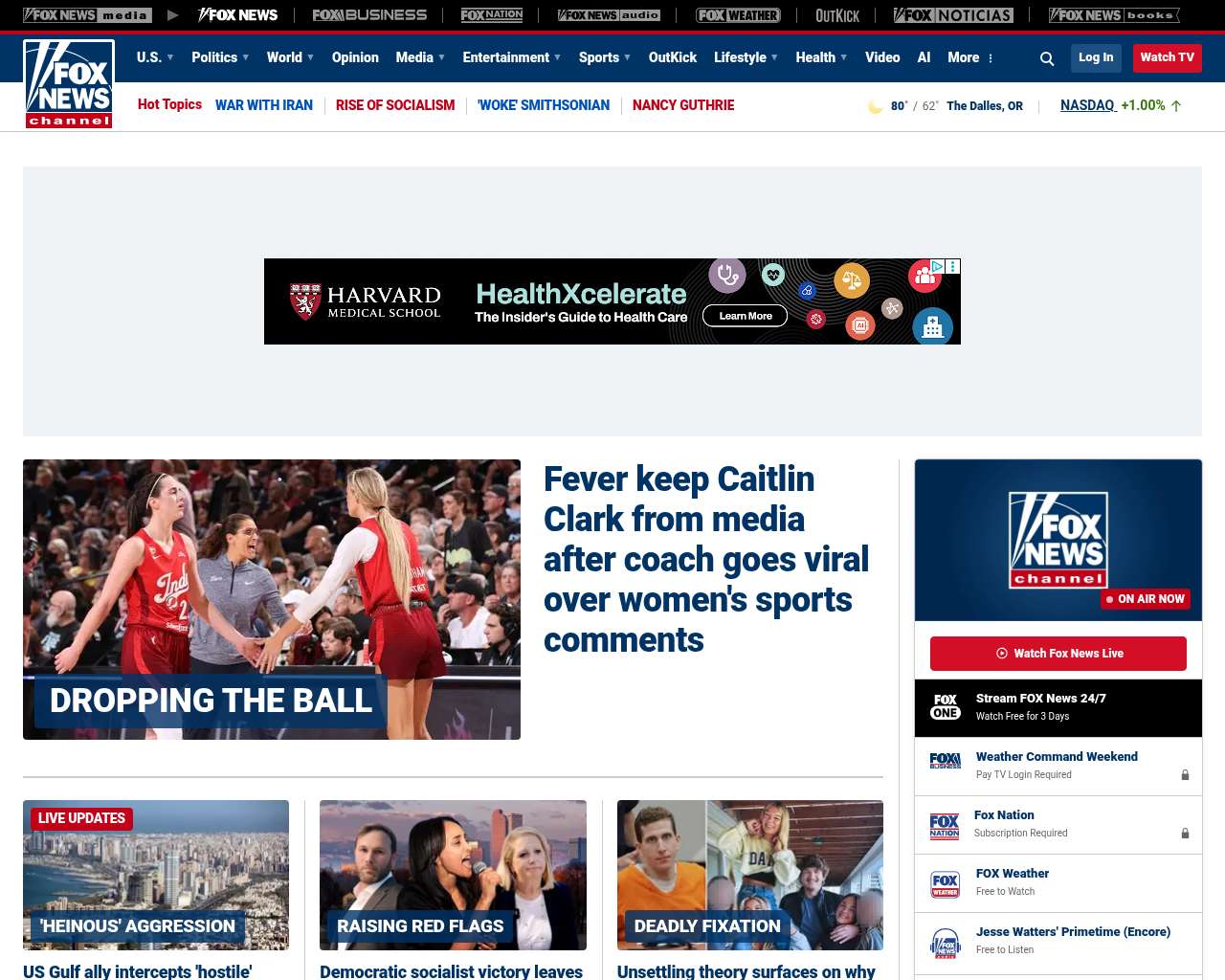Click the DROPPING THE BALL story image
Image resolution: width=1225 pixels, height=980 pixels.
point(272,599)
